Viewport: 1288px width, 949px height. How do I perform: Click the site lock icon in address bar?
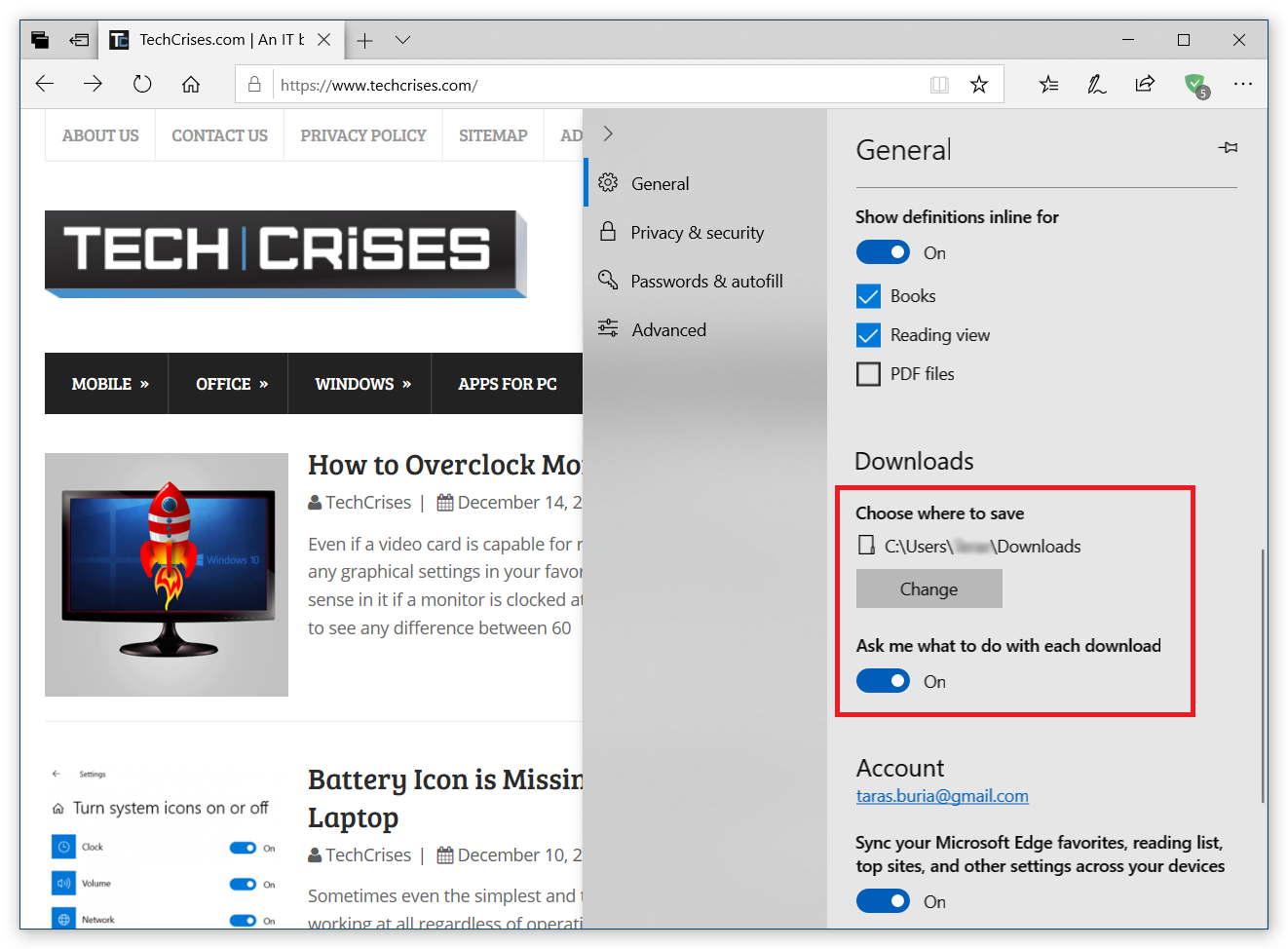coord(254,85)
